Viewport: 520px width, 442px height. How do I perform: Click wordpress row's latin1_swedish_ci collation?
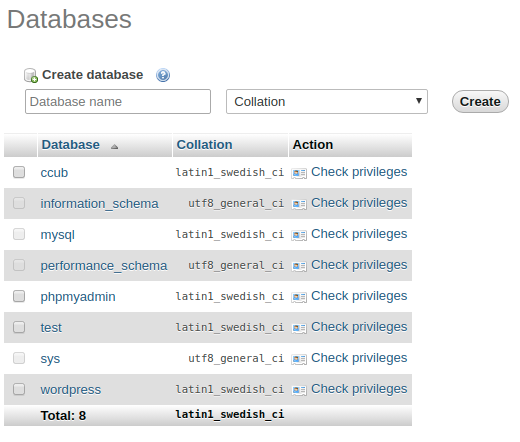[230, 389]
